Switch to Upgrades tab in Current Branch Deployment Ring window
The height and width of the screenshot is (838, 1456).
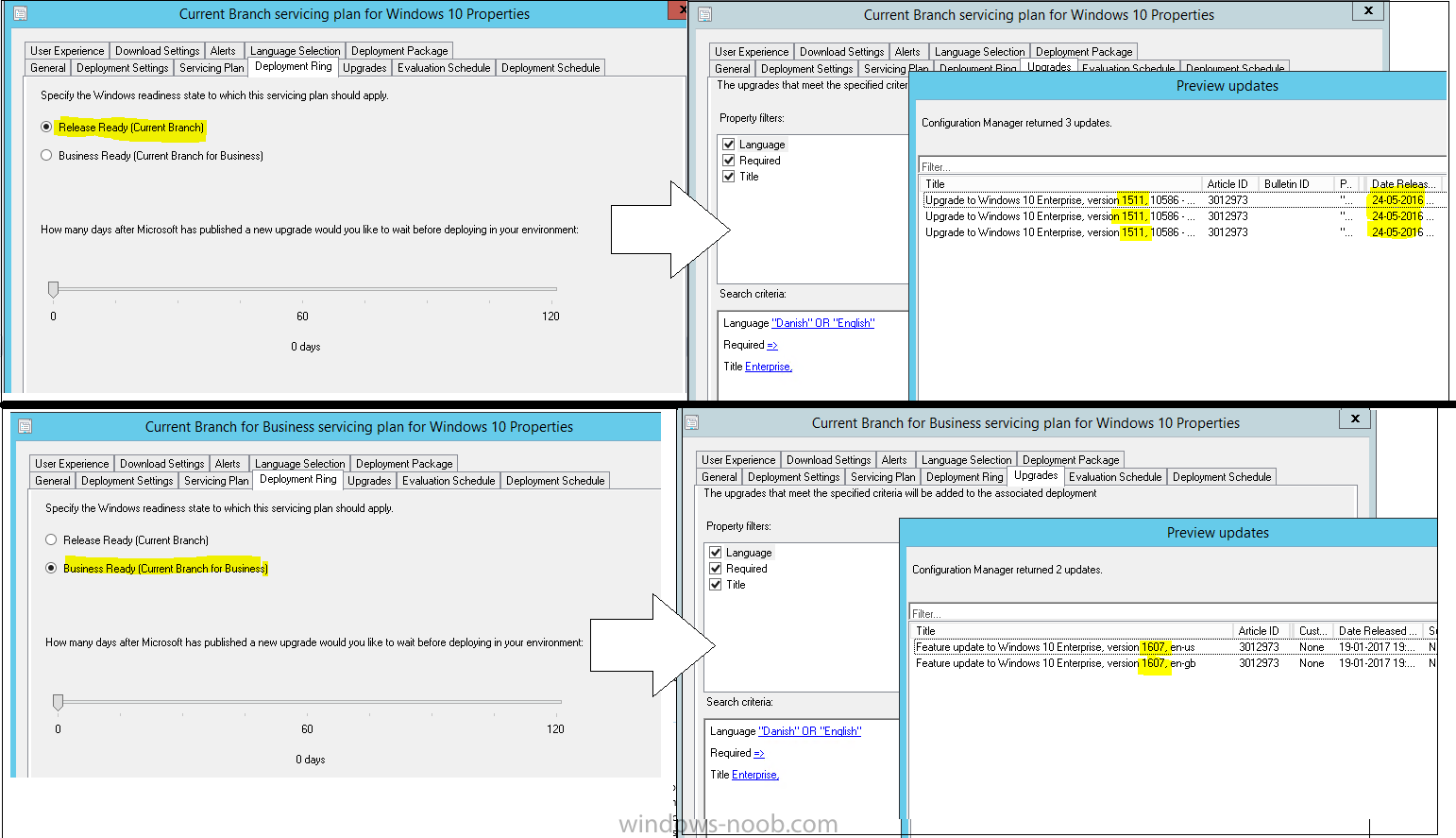[x=364, y=68]
